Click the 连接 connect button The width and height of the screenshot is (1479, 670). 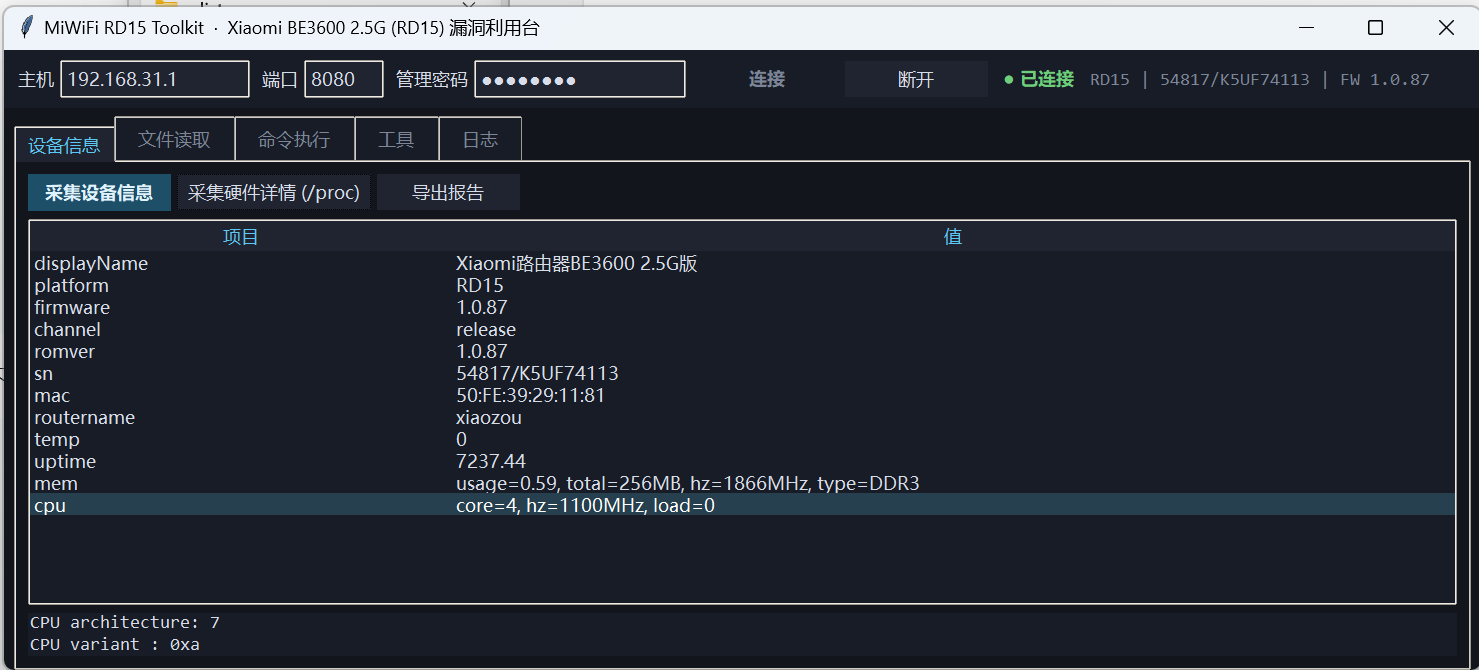(767, 79)
